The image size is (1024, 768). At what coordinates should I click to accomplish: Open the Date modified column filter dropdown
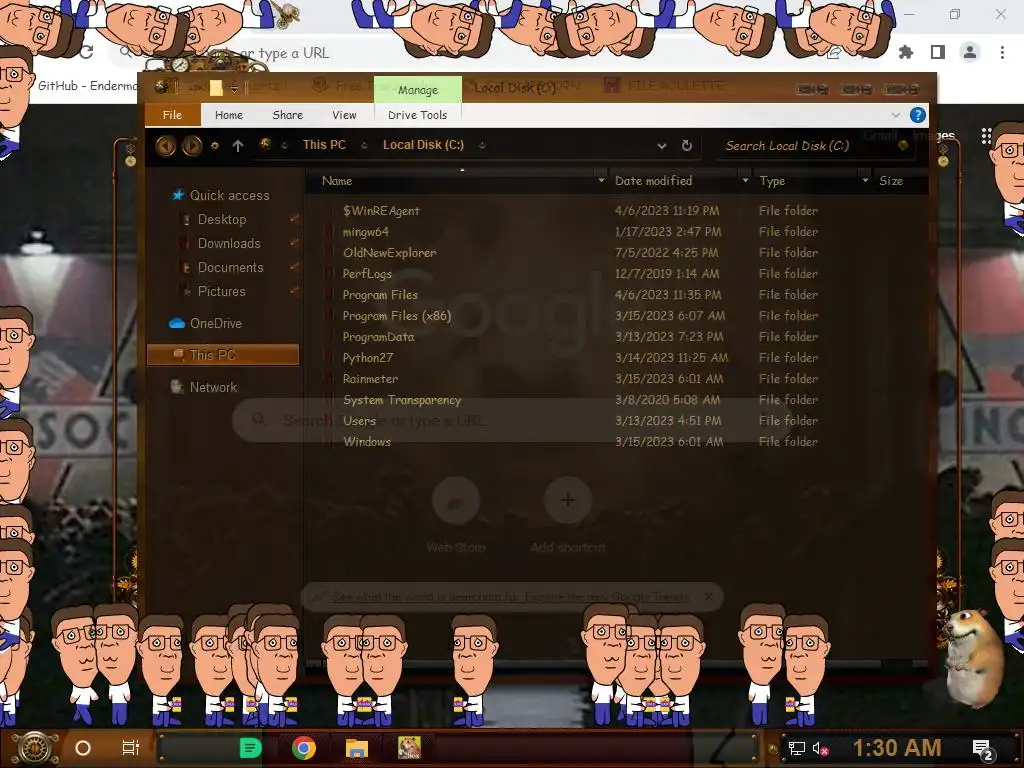(x=744, y=180)
